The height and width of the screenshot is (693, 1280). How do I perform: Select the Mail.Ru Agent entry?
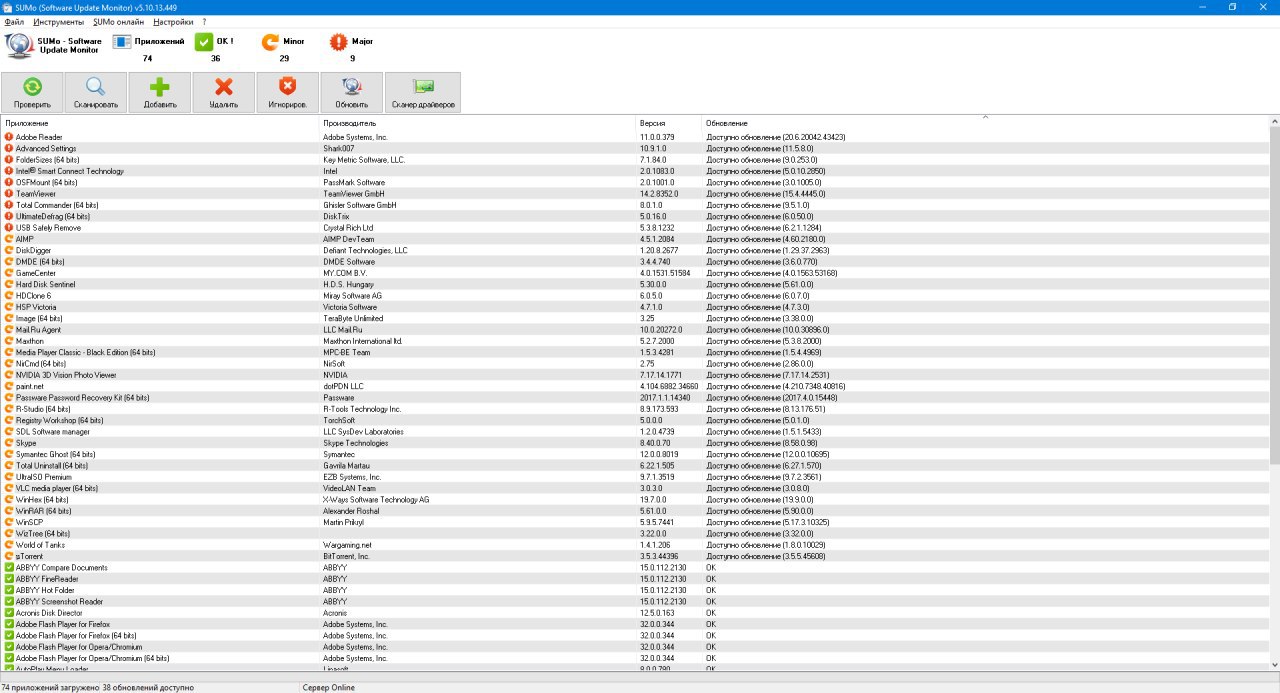[635, 330]
